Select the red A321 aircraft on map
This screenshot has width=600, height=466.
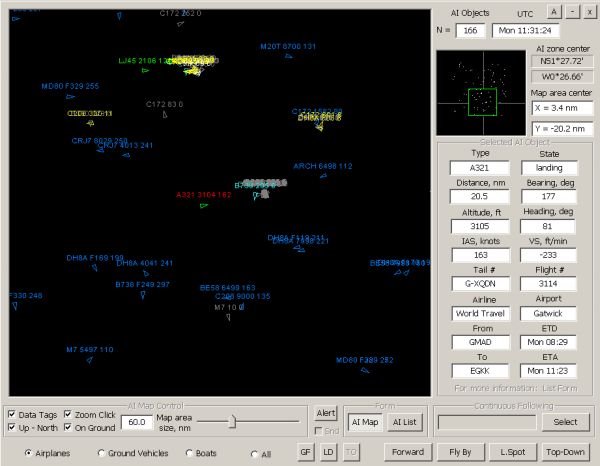click(x=204, y=205)
